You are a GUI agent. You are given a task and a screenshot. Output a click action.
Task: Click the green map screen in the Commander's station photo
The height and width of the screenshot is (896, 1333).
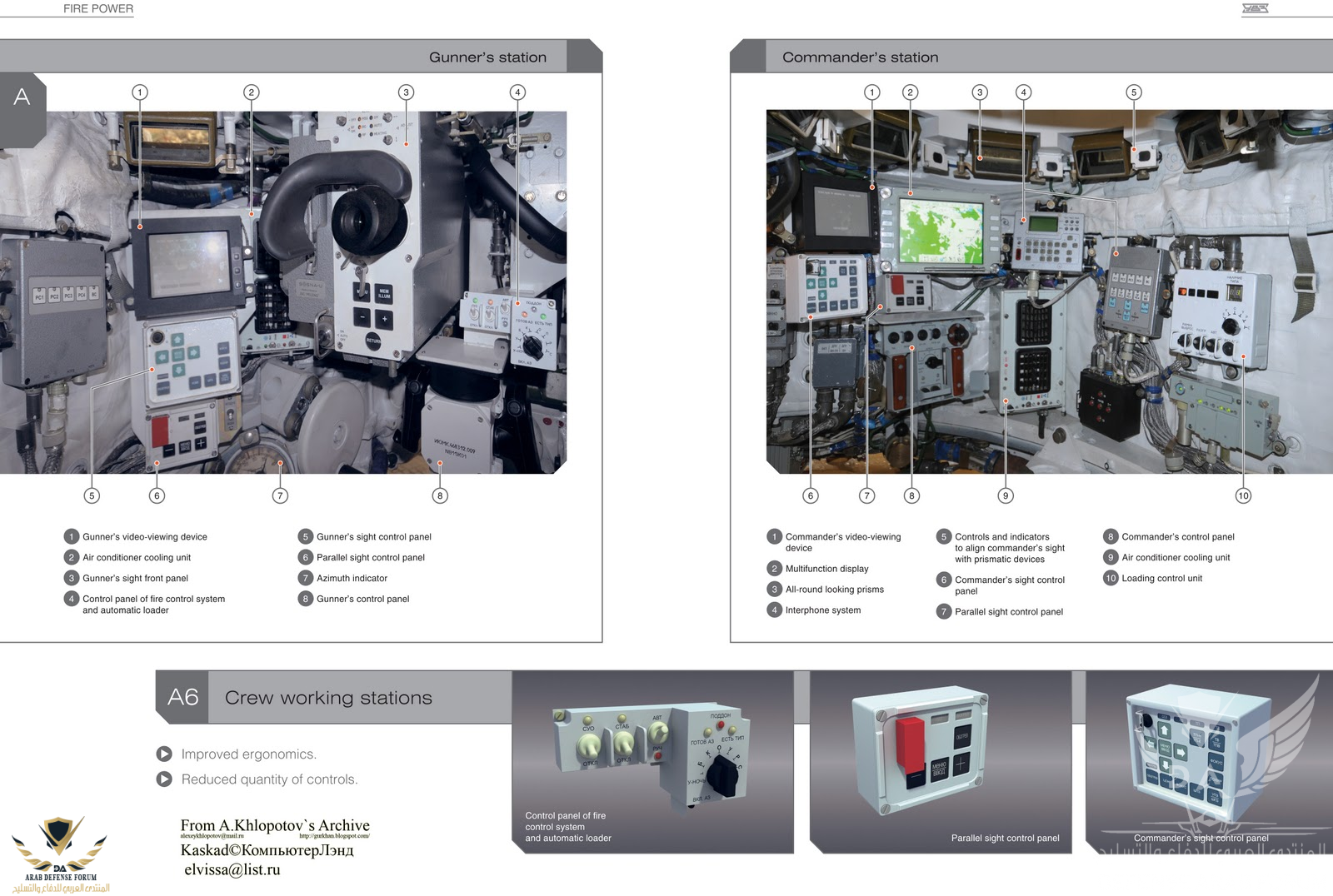point(941,231)
